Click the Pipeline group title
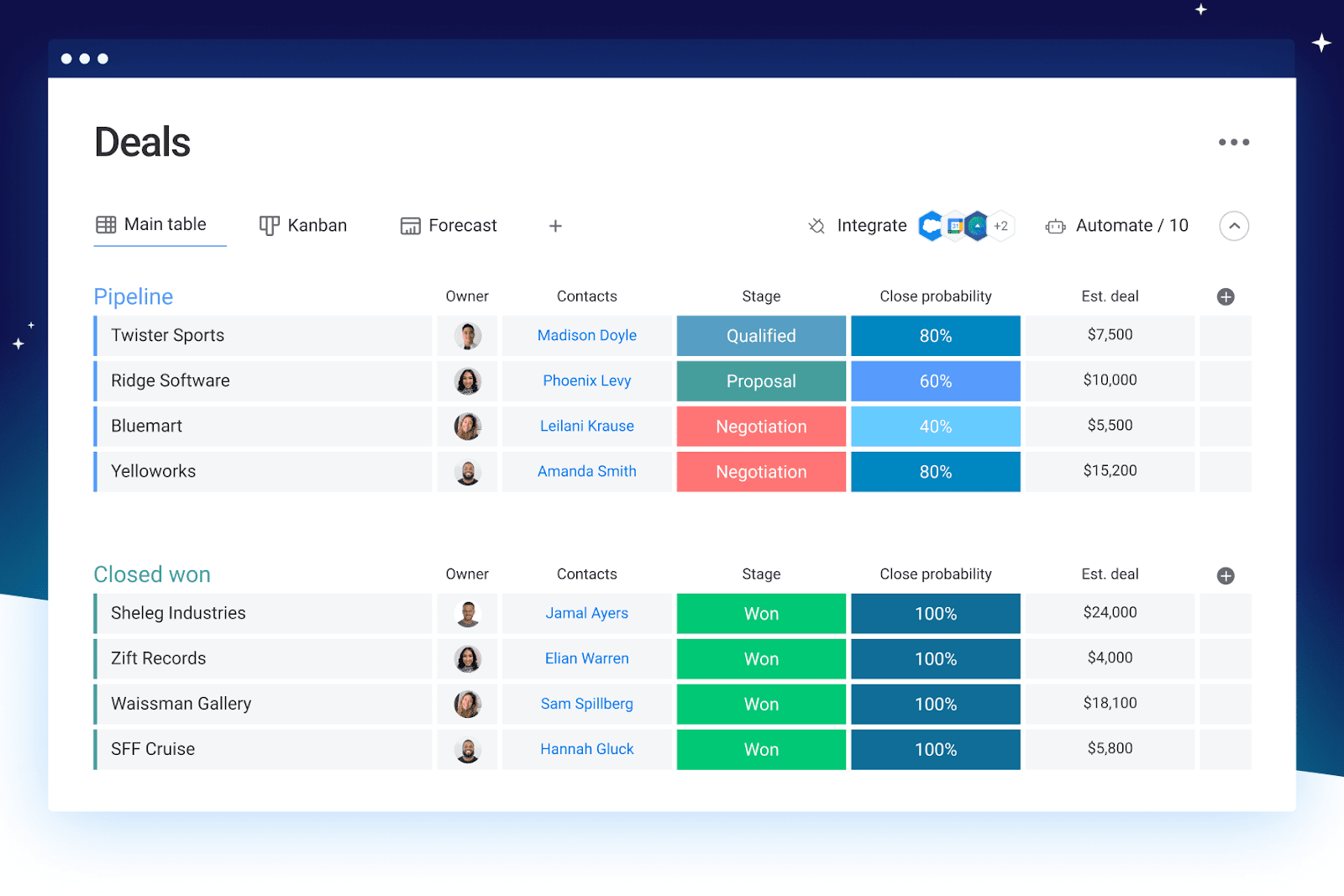The width and height of the screenshot is (1344, 896). [133, 296]
